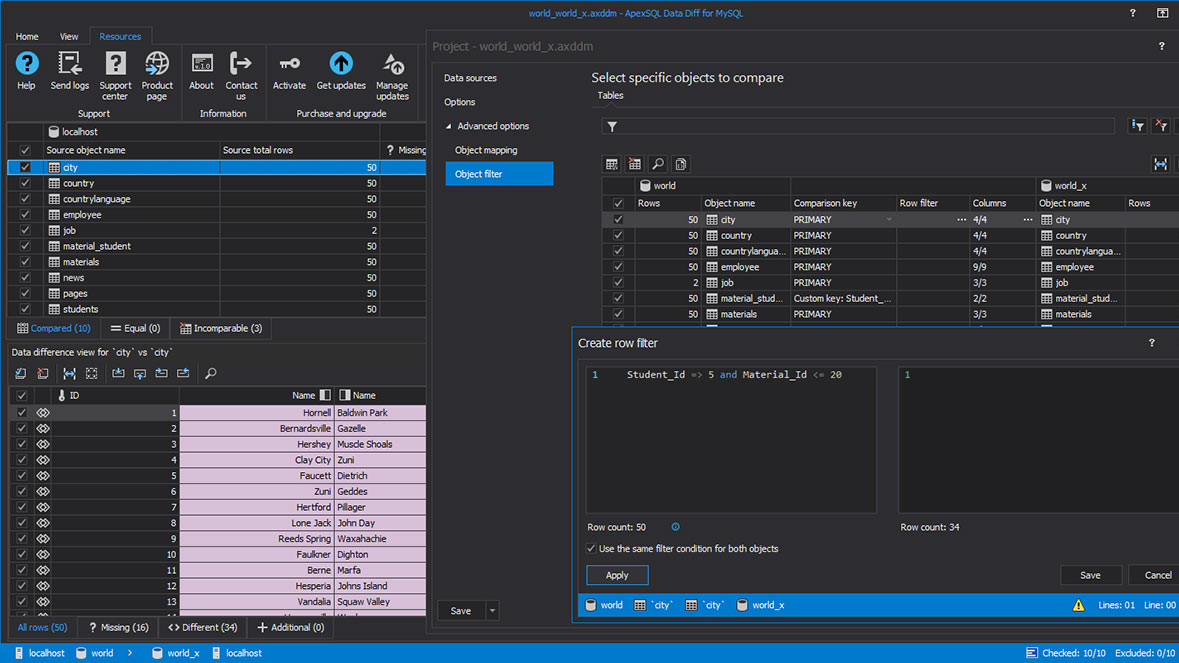The height and width of the screenshot is (663, 1179).
Task: Open the Manage updates icon
Action: (x=392, y=70)
